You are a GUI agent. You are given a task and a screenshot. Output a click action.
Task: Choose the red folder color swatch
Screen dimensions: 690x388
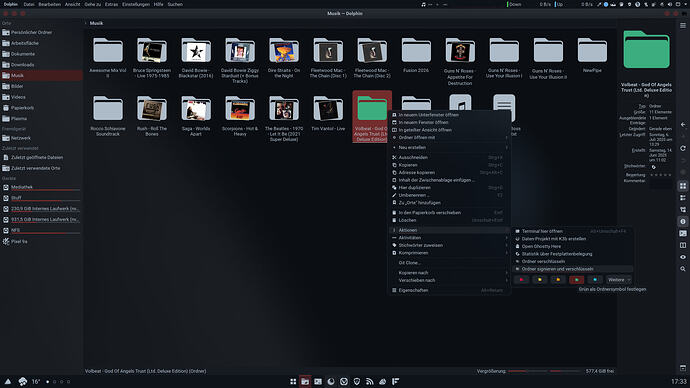pyautogui.click(x=521, y=280)
